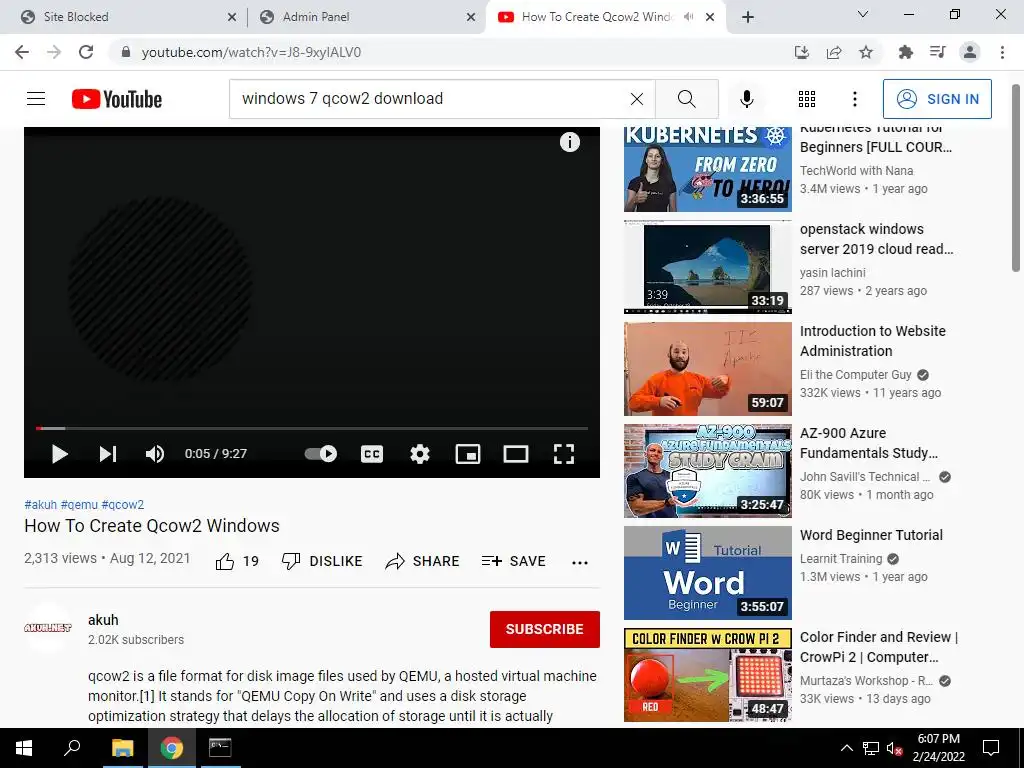
Task: Go back in browser history
Action: [22, 52]
